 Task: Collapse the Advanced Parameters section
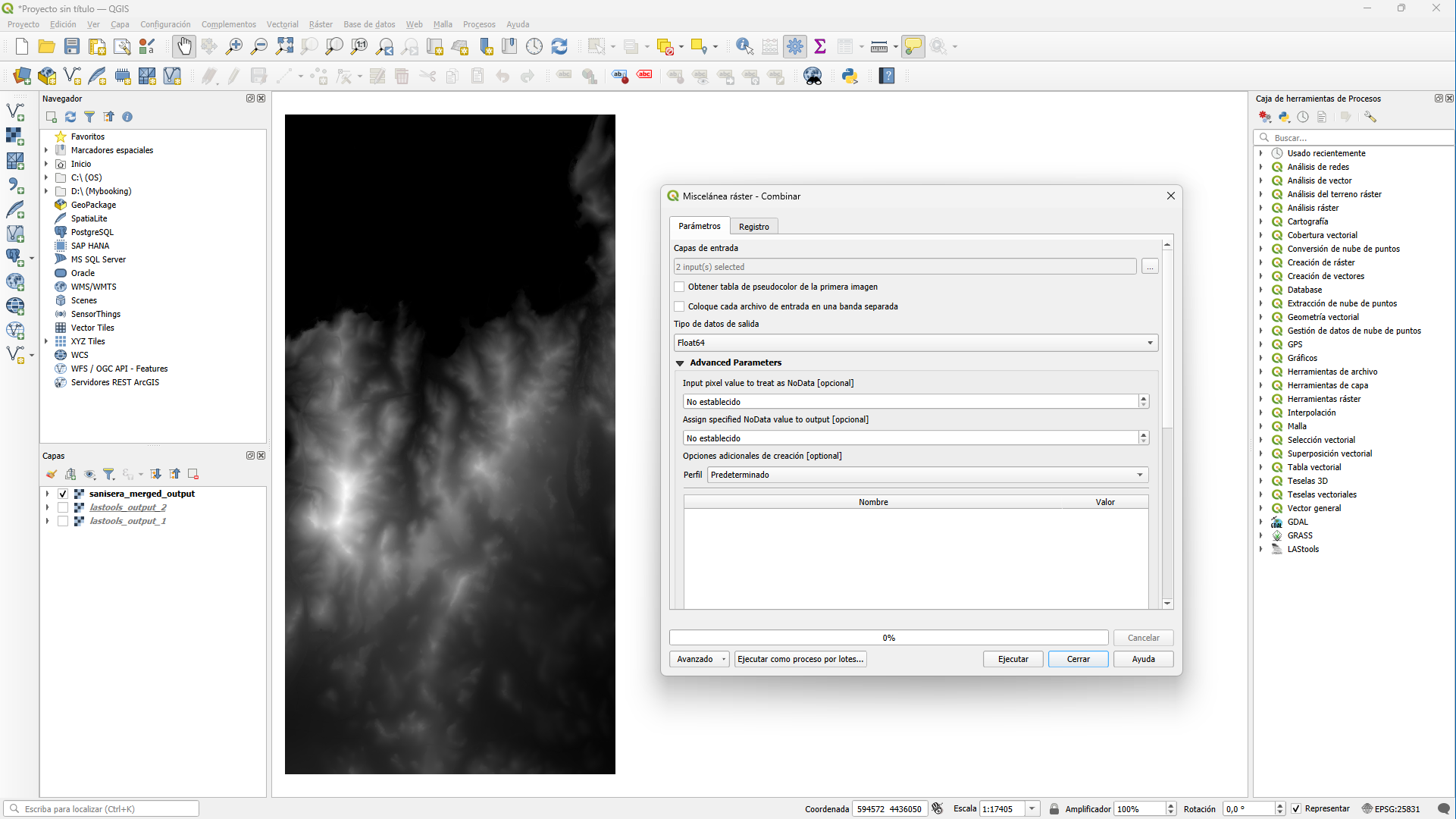[680, 362]
